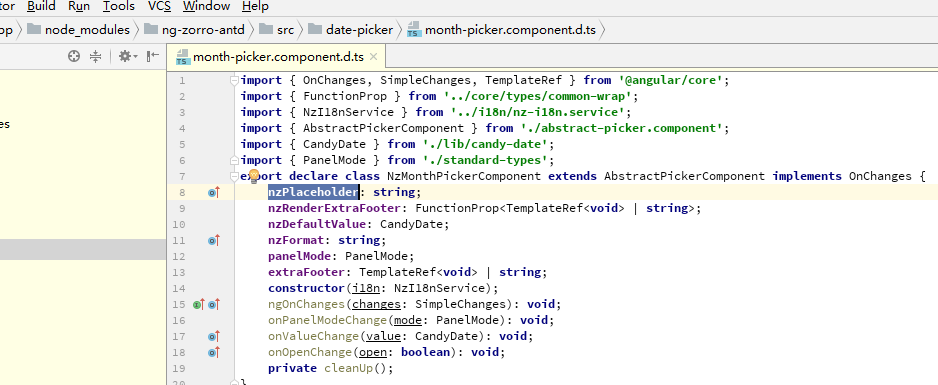Click the '../core/types/common-wrap' import path
The width and height of the screenshot is (938, 385).
[x=538, y=96]
